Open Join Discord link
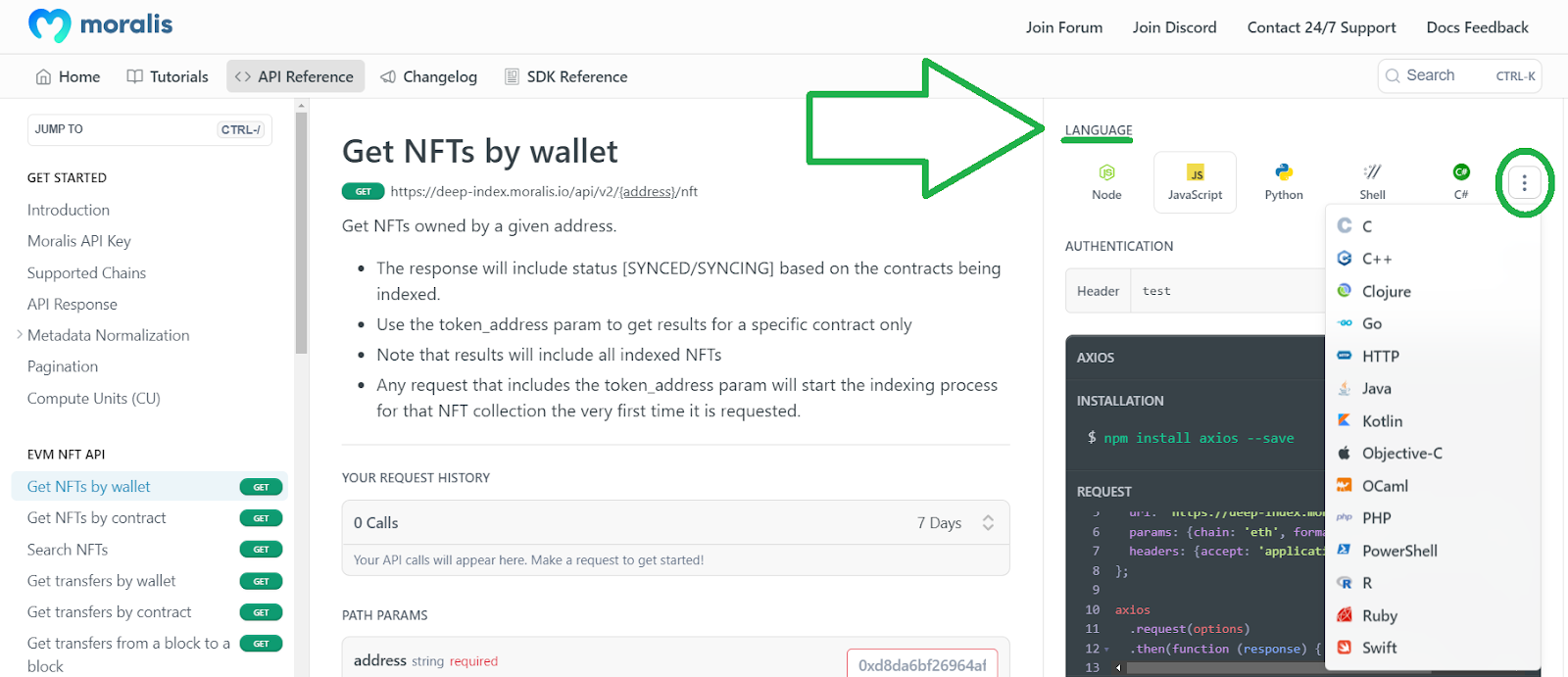 (x=1174, y=27)
